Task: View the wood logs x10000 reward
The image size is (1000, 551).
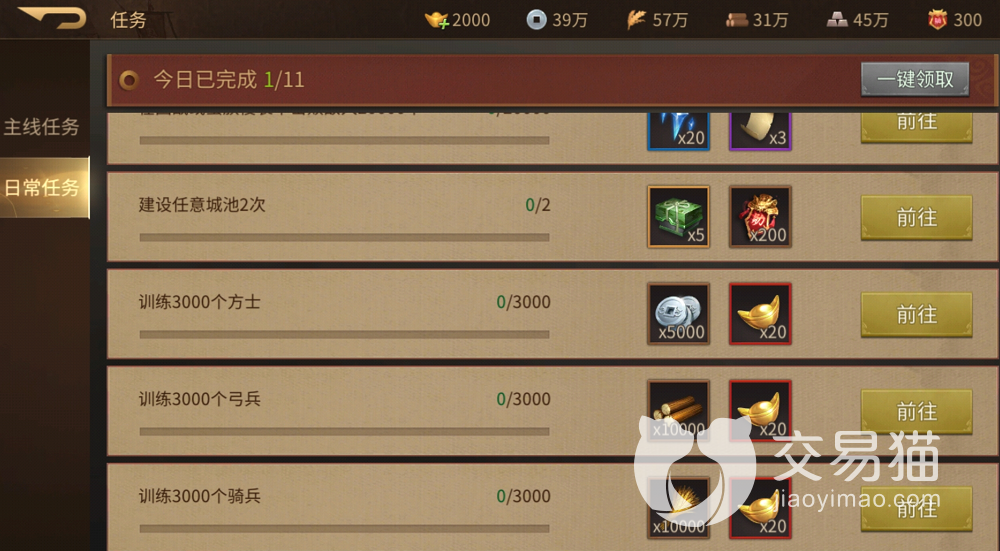Action: coord(679,411)
